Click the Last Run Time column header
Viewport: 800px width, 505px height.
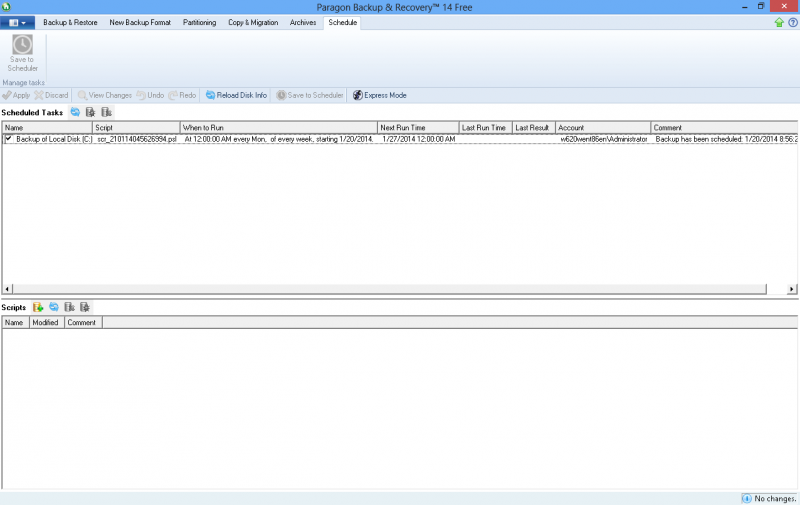[486, 128]
